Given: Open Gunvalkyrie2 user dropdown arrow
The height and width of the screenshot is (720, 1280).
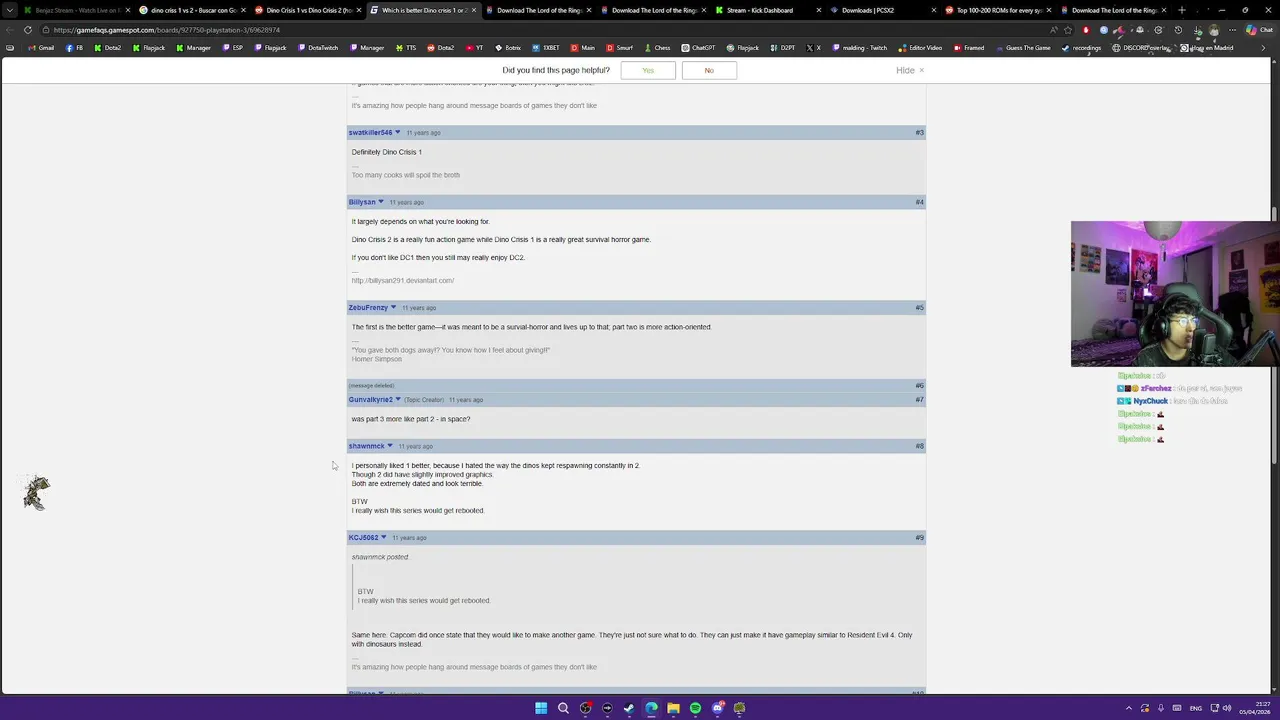Looking at the screenshot, I should (398, 400).
